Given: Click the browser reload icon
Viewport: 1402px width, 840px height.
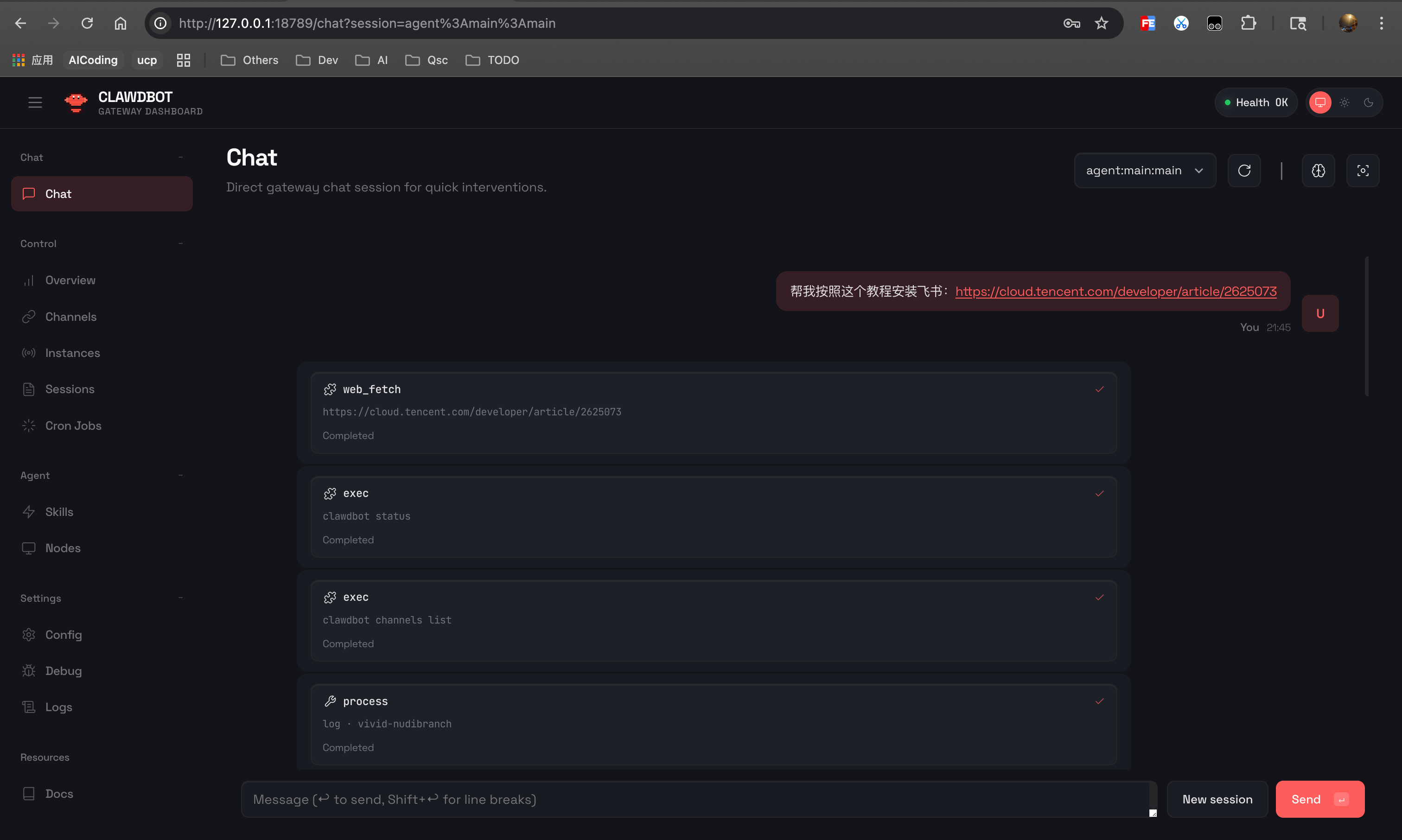Looking at the screenshot, I should [x=87, y=23].
